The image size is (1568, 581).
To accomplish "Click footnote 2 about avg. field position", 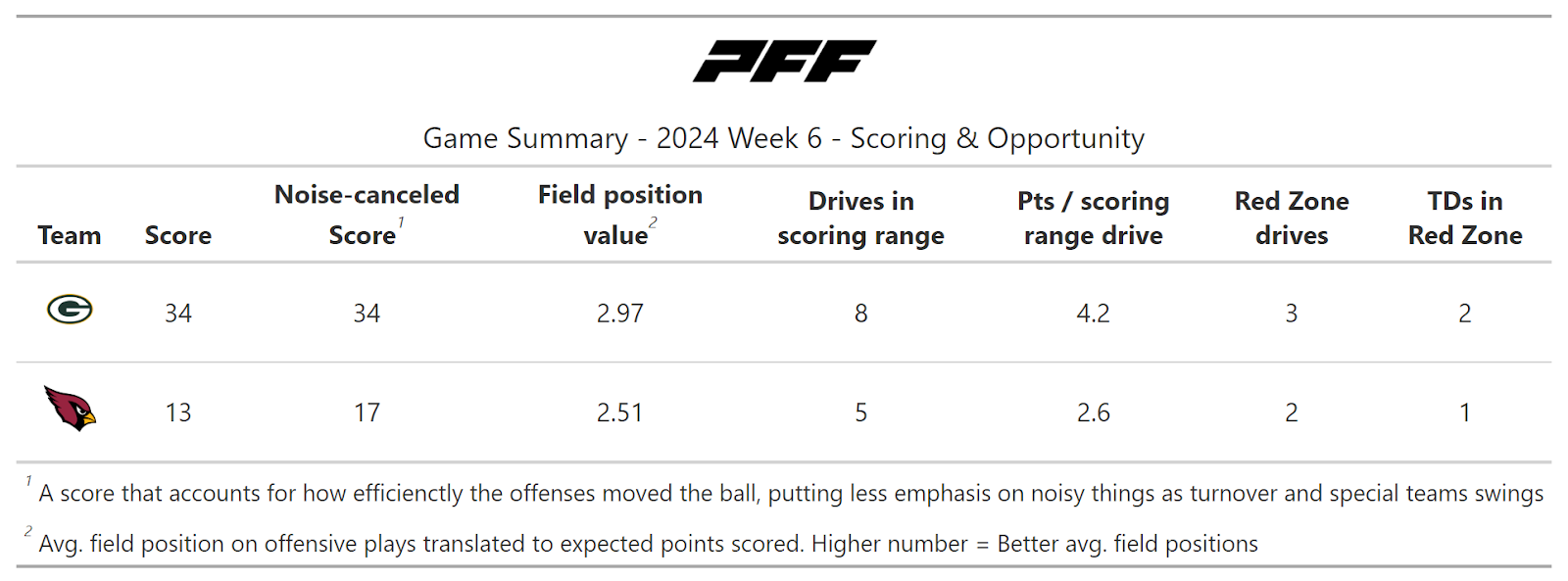I will (647, 544).
